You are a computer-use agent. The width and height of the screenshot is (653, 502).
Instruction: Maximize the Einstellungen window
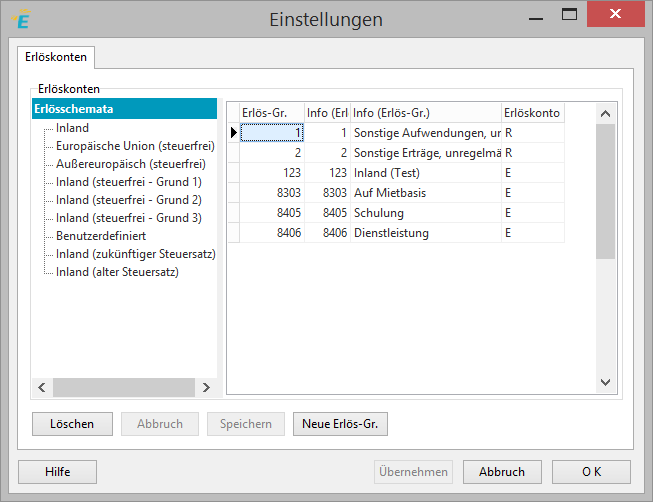(569, 15)
